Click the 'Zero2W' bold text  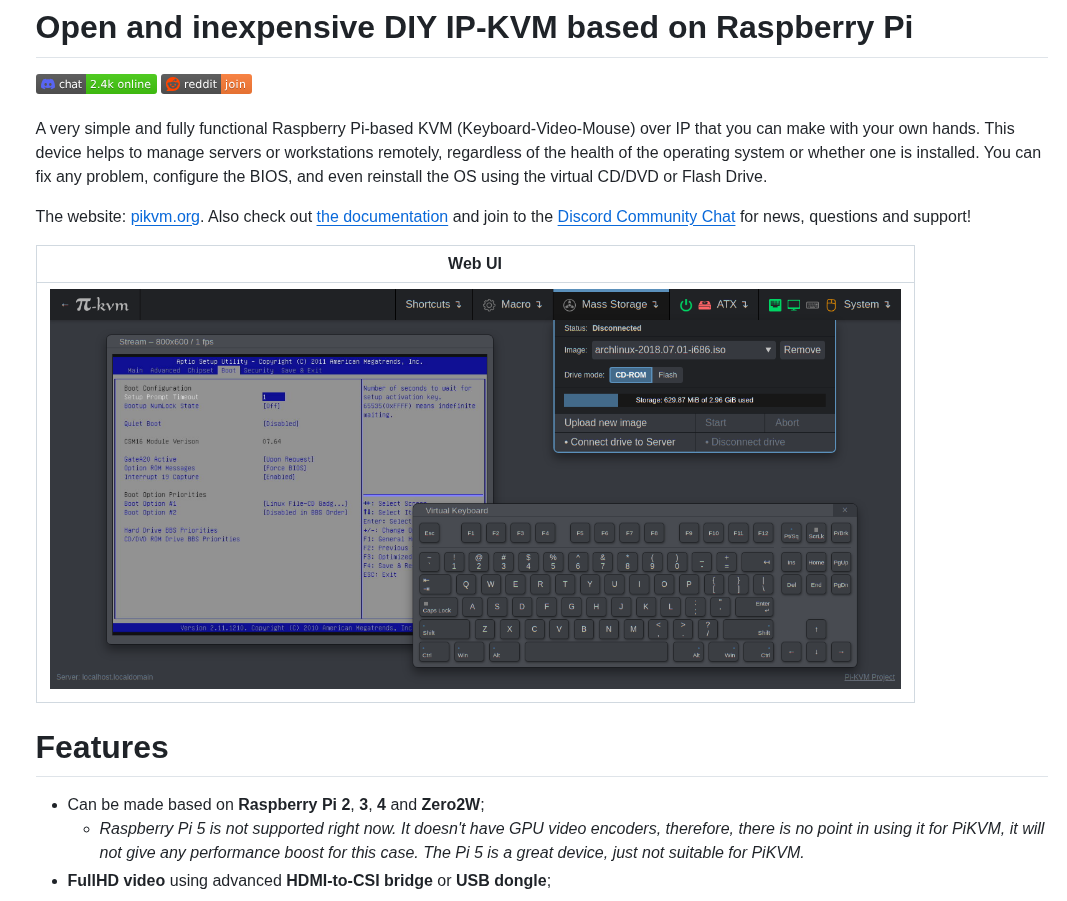[x=450, y=804]
